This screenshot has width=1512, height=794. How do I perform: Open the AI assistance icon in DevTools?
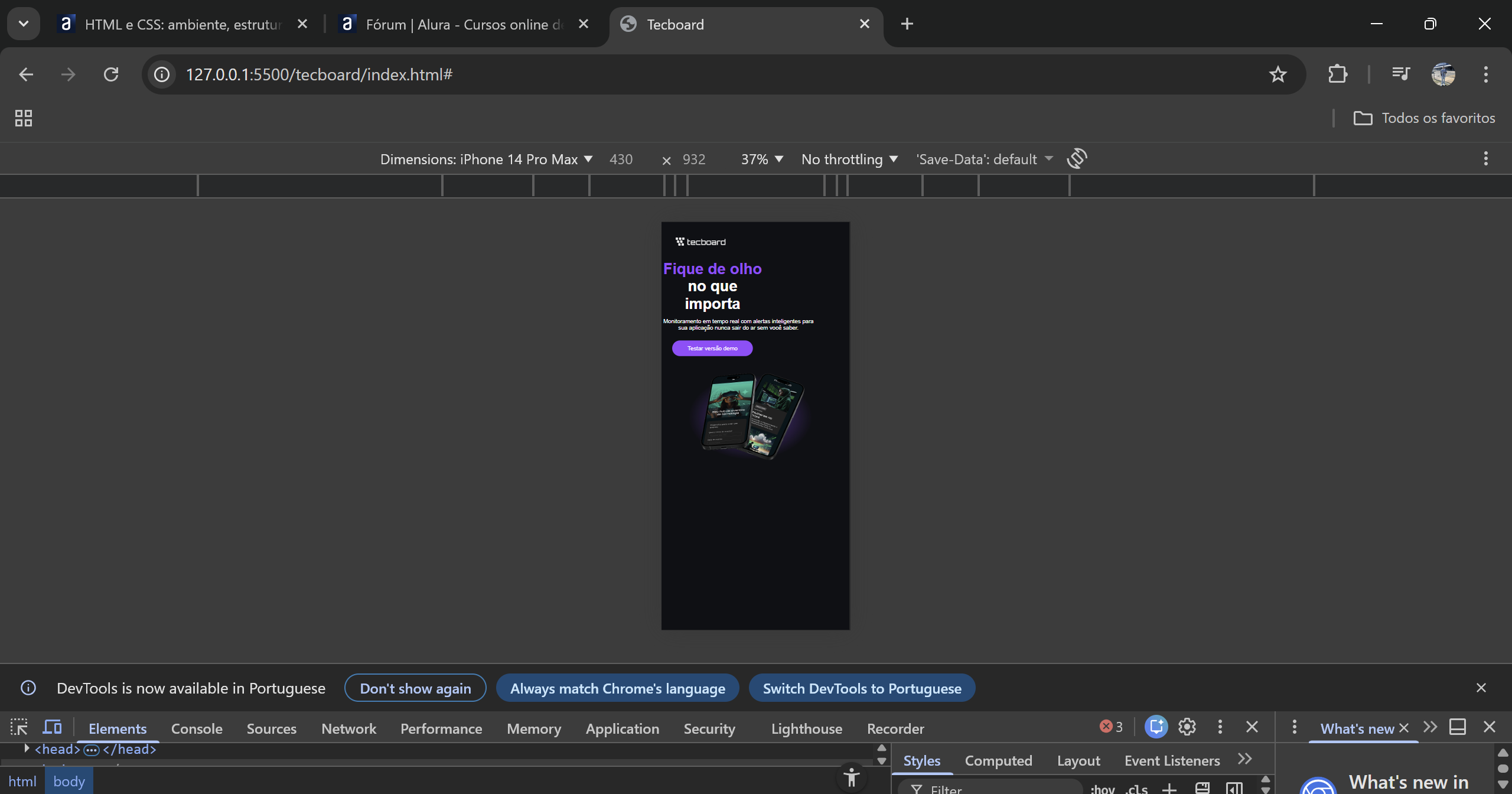pyautogui.click(x=1155, y=727)
